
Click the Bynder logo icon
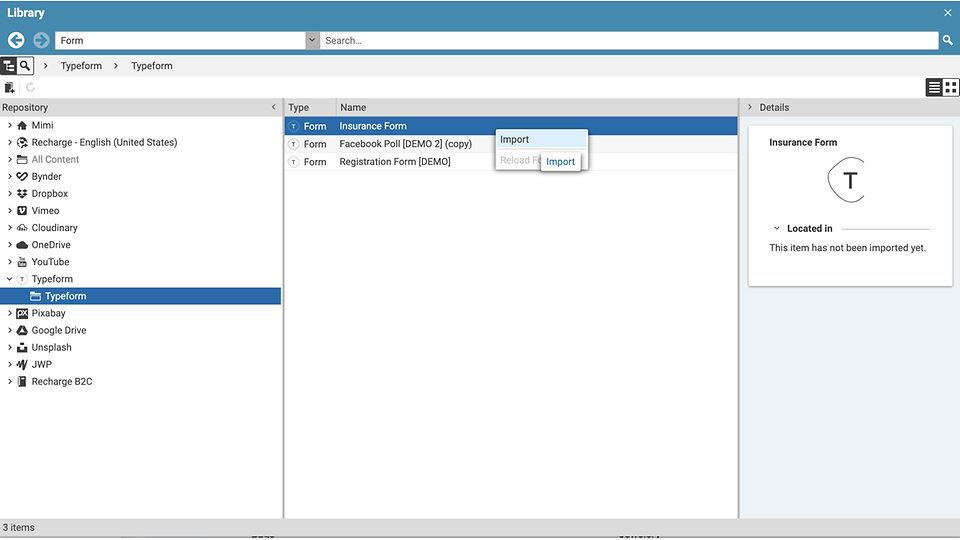(x=22, y=176)
